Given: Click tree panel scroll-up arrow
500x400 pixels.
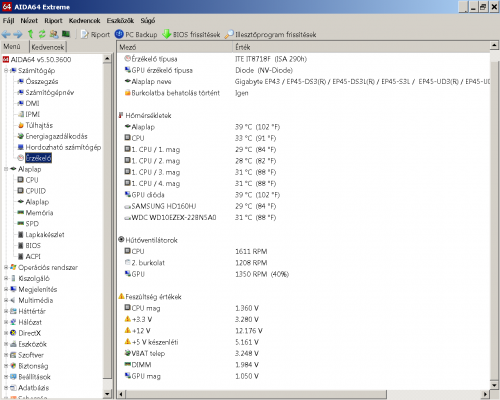Looking at the screenshot, I should point(107,59).
